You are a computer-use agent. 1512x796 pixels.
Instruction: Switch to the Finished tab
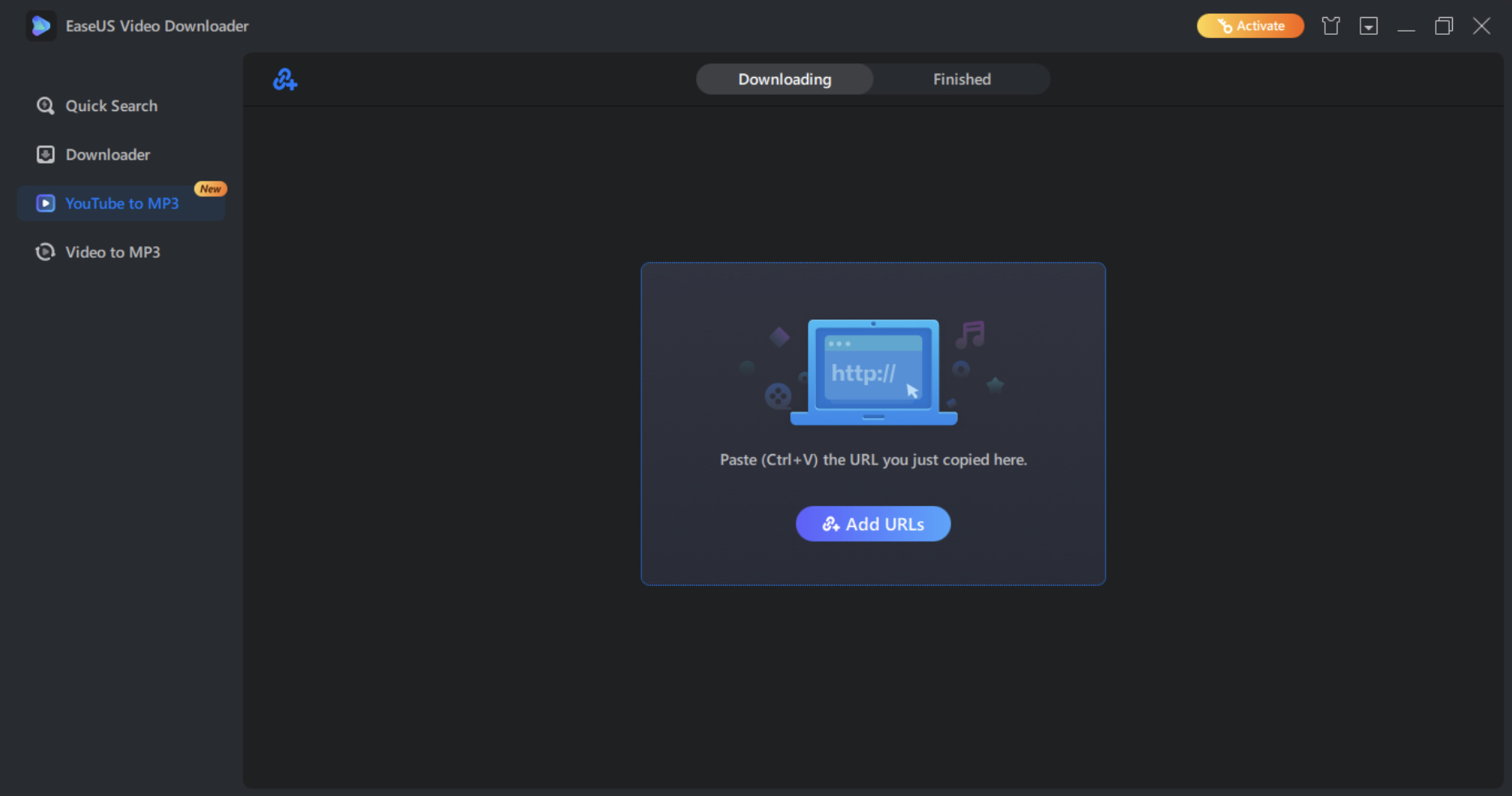point(962,79)
